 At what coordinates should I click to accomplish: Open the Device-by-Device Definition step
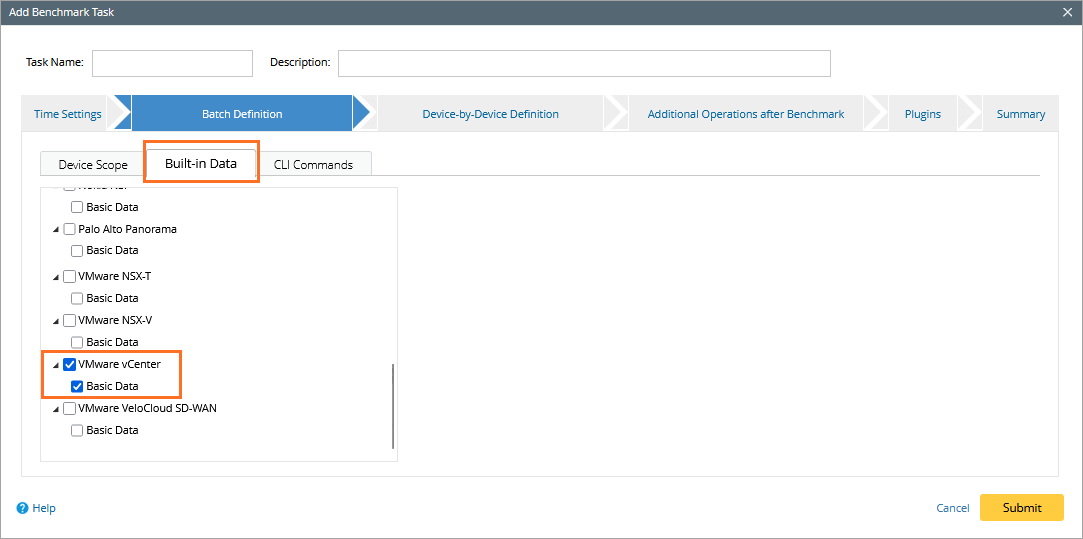490,114
